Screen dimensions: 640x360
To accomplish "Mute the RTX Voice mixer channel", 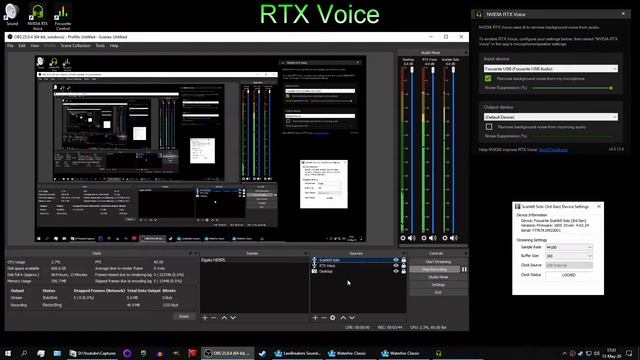I will (x=433, y=238).
